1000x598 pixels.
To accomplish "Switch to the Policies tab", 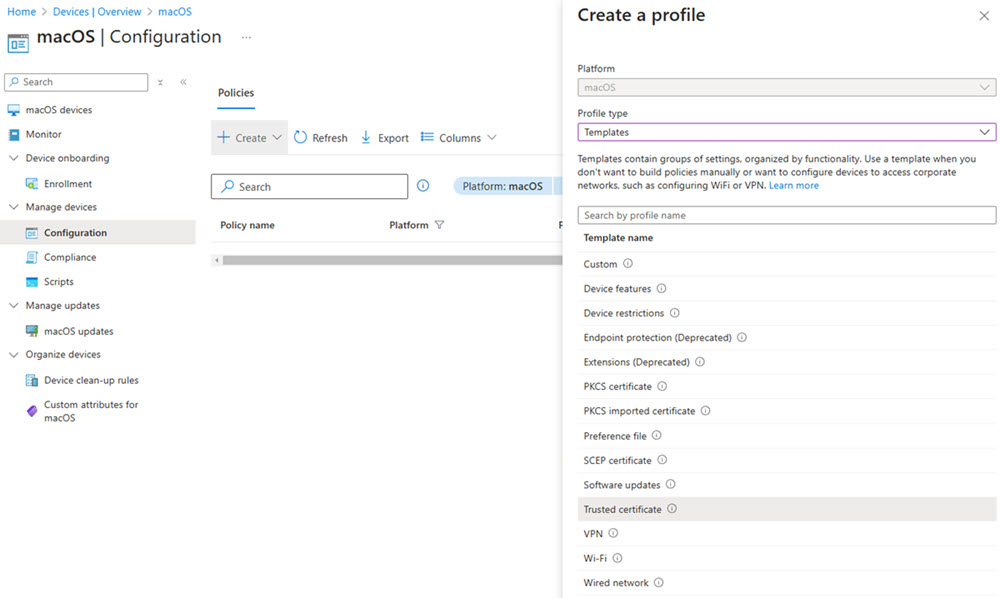I will (x=235, y=93).
